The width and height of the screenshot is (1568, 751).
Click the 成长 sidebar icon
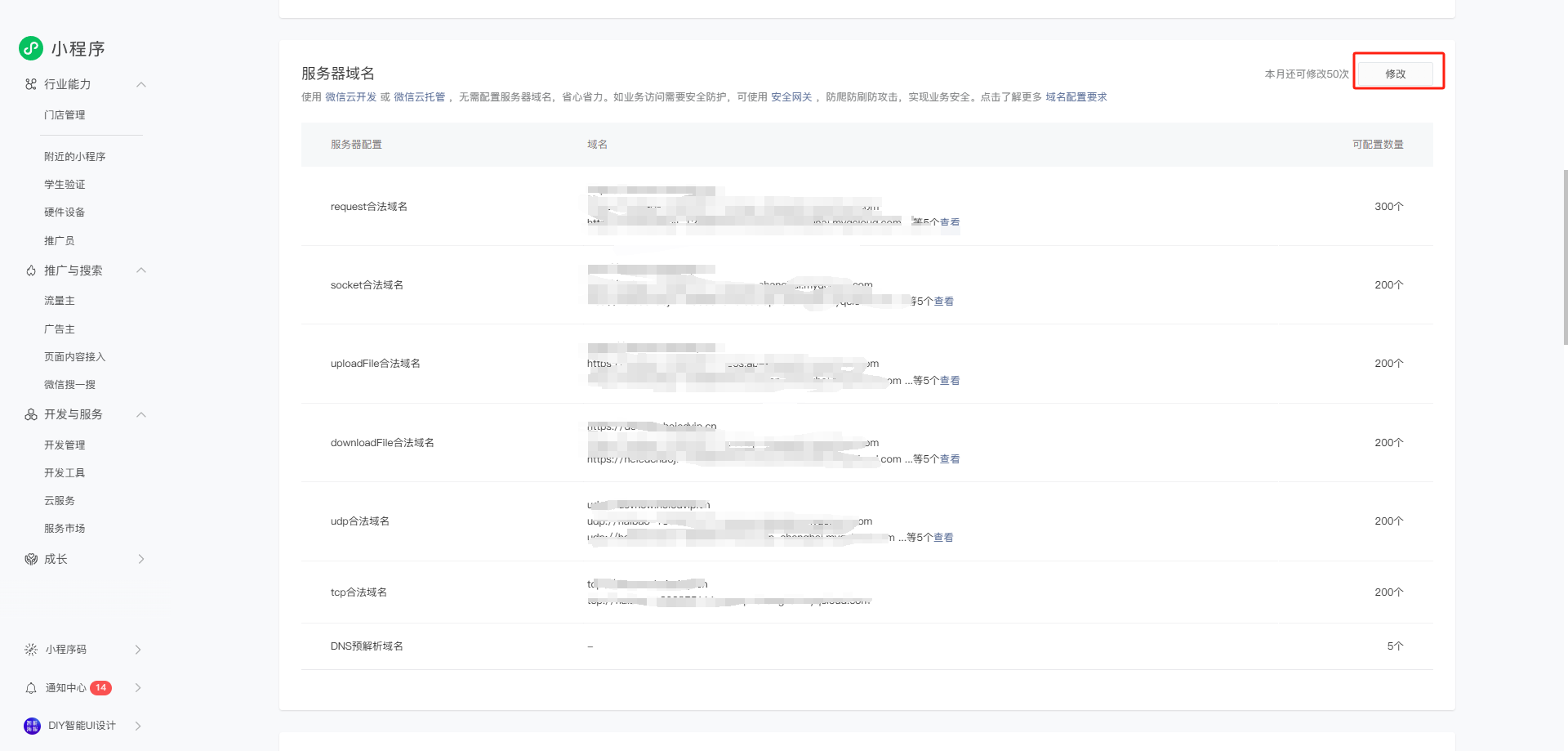click(x=31, y=559)
